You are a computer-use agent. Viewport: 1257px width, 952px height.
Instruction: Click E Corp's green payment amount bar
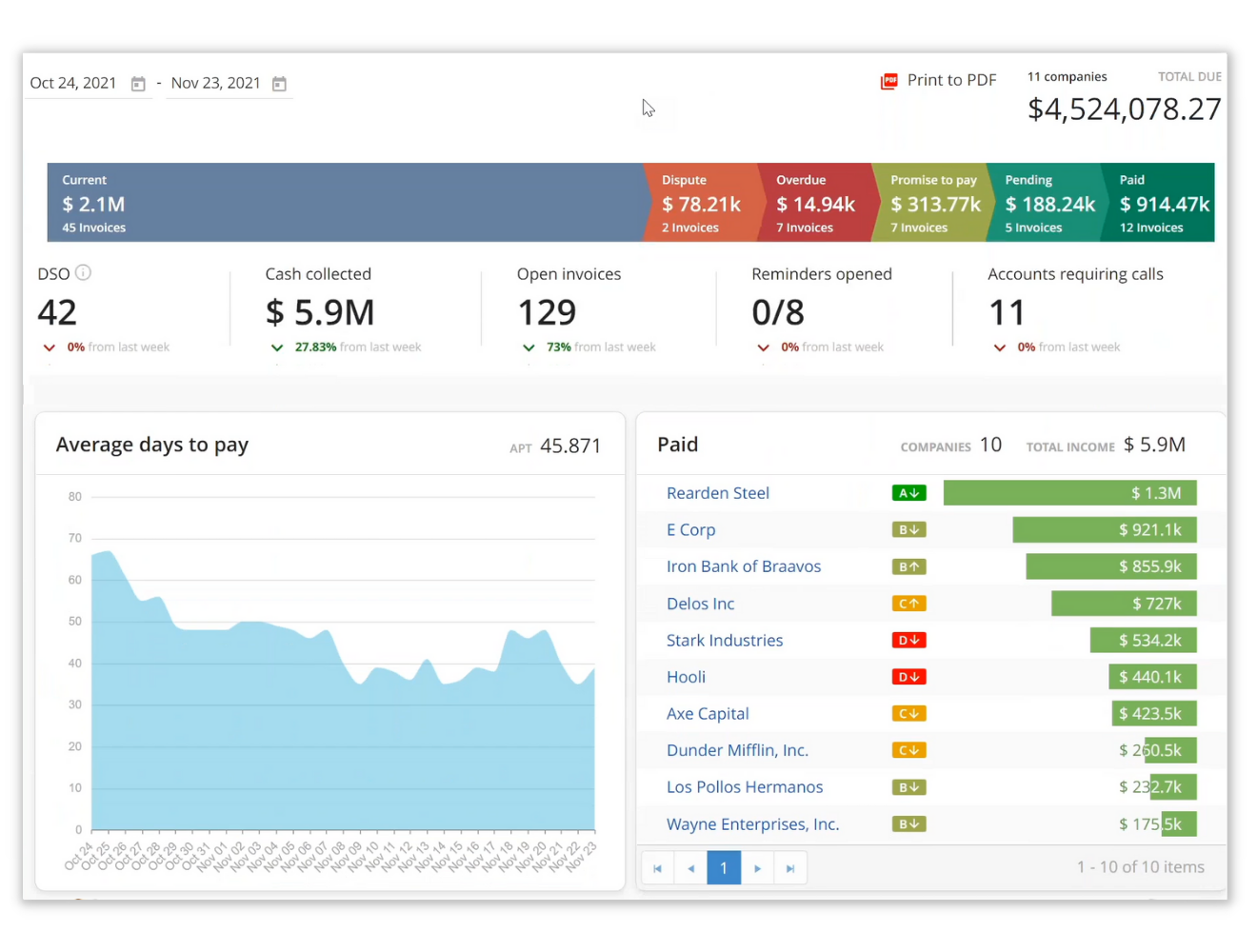click(x=1105, y=529)
